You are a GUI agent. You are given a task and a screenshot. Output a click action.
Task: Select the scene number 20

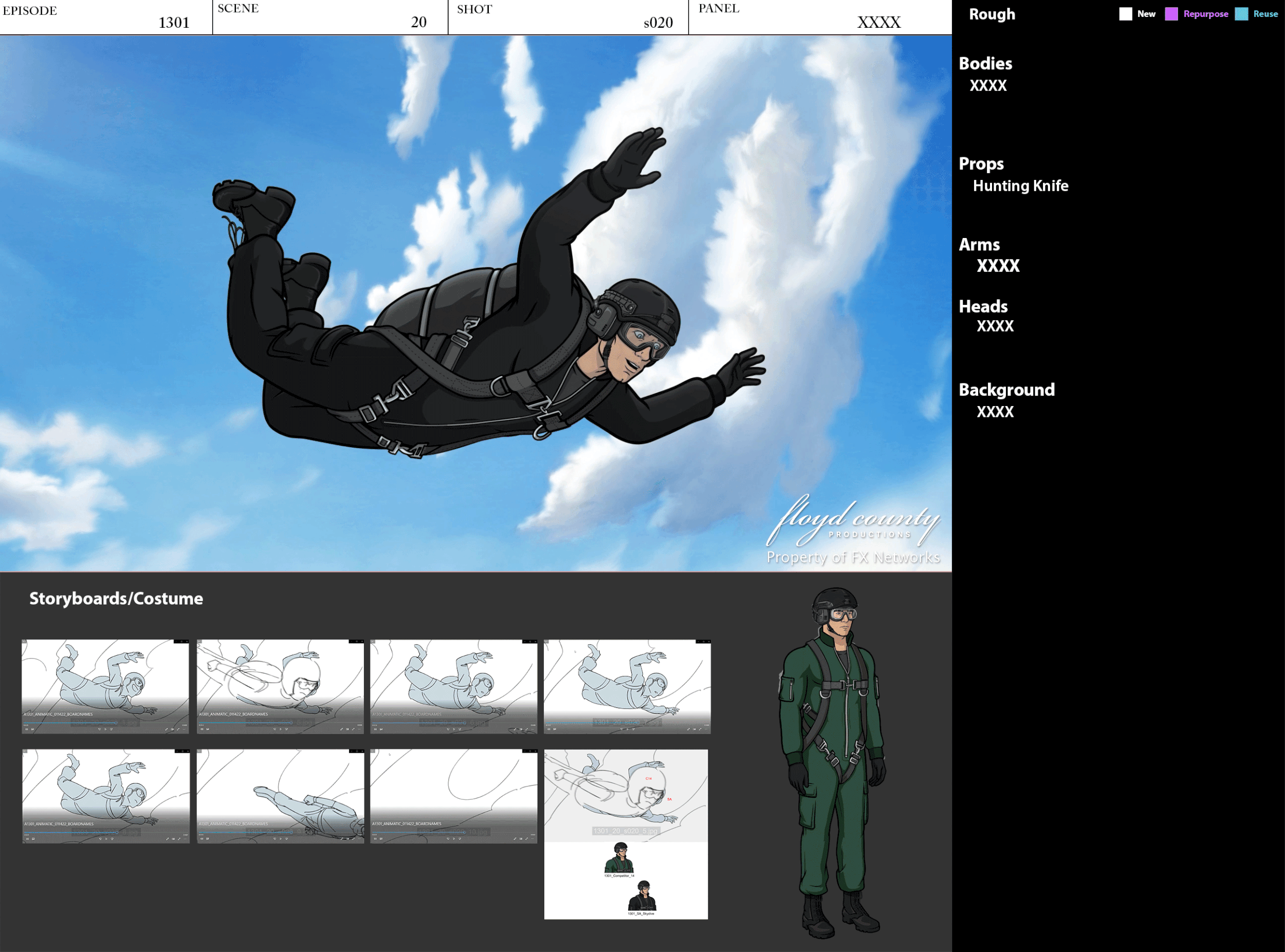click(x=419, y=22)
